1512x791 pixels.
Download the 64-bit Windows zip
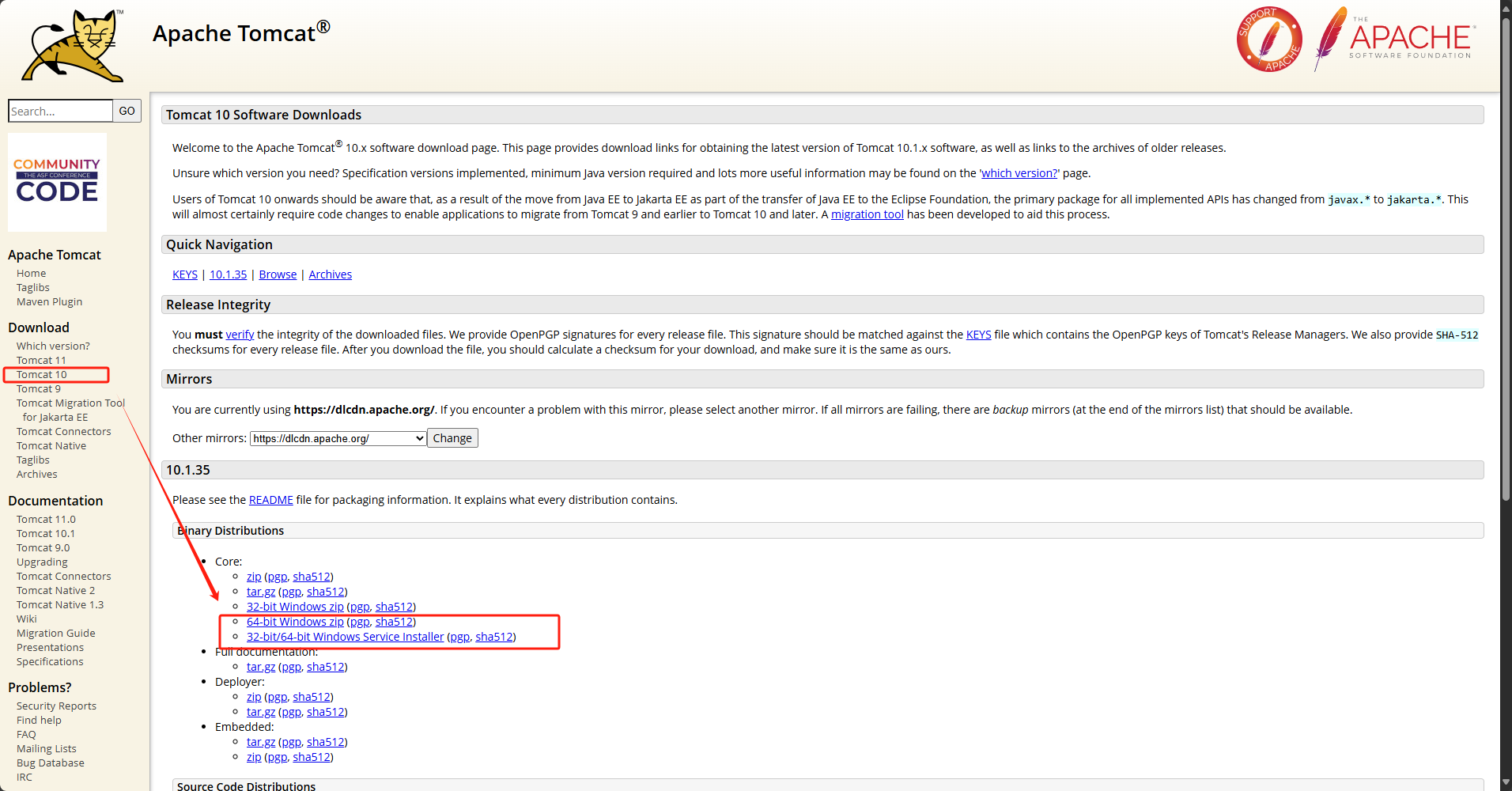pos(295,622)
